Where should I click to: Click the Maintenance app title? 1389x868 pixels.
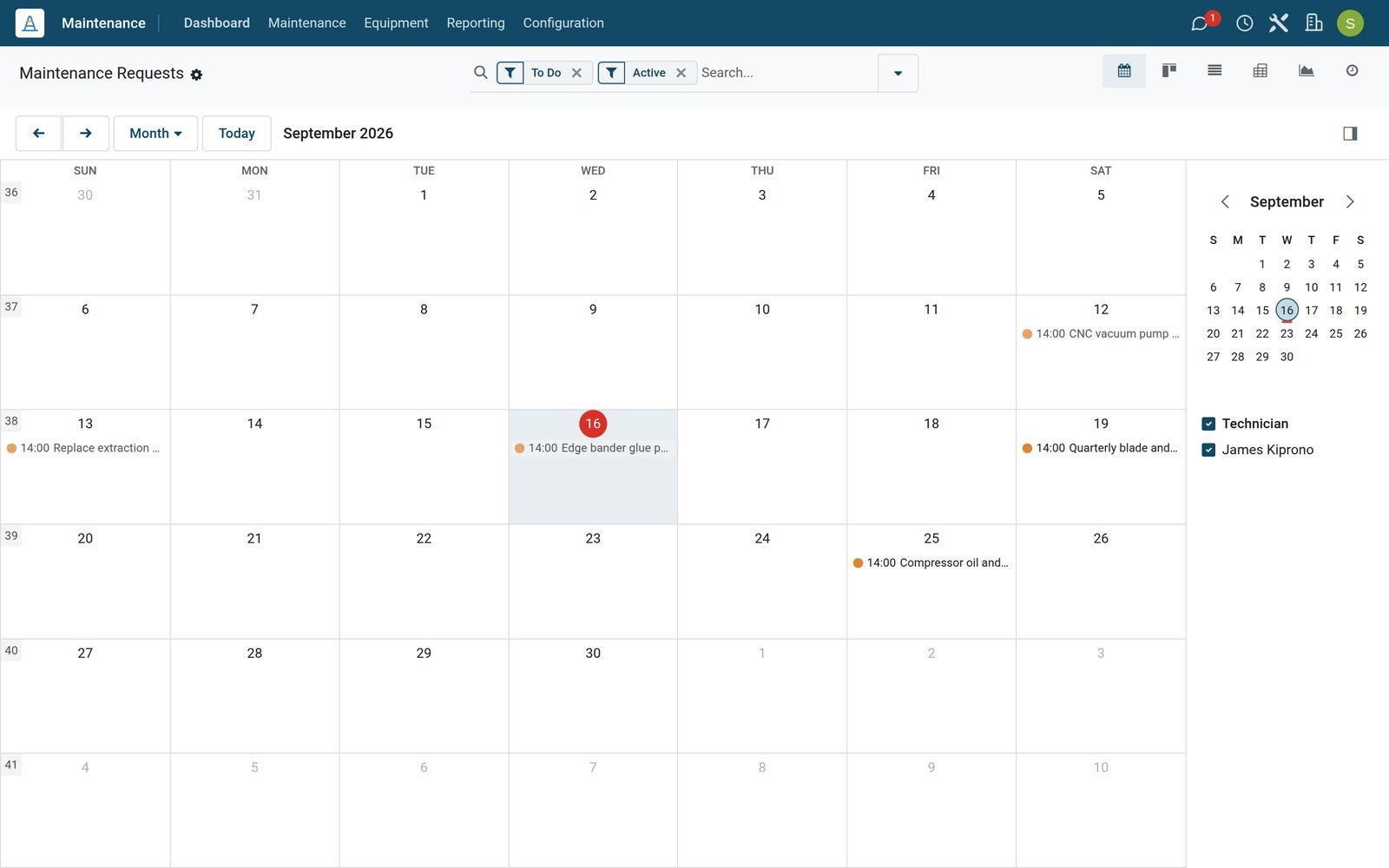click(x=103, y=23)
